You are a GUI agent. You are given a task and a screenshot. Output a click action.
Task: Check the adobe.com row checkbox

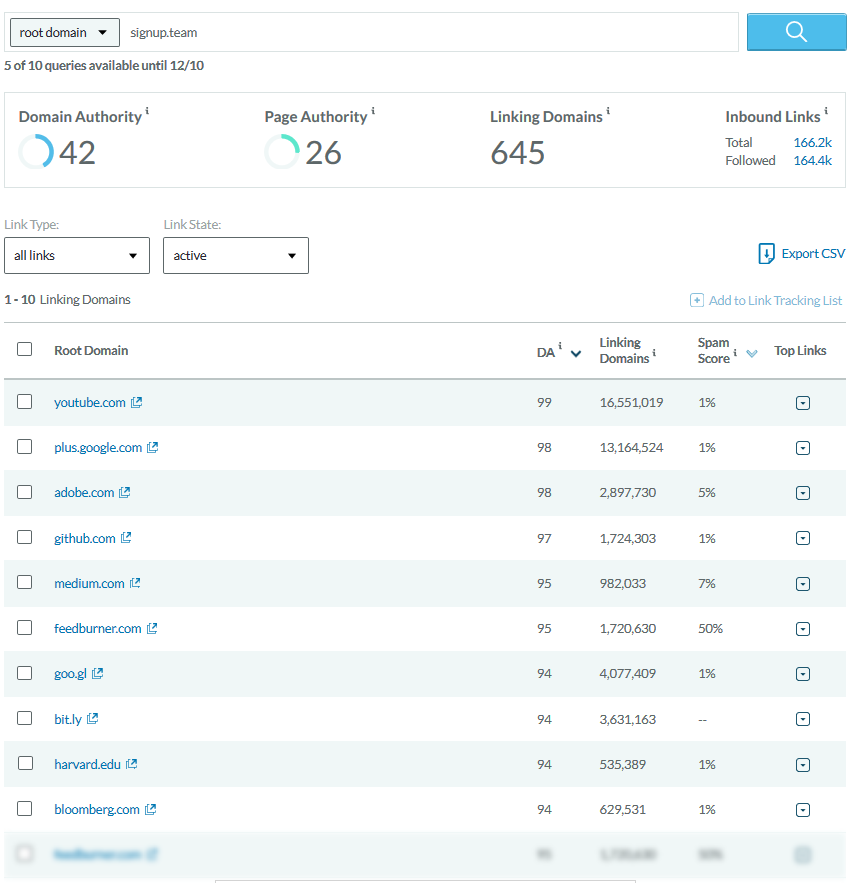click(x=24, y=492)
